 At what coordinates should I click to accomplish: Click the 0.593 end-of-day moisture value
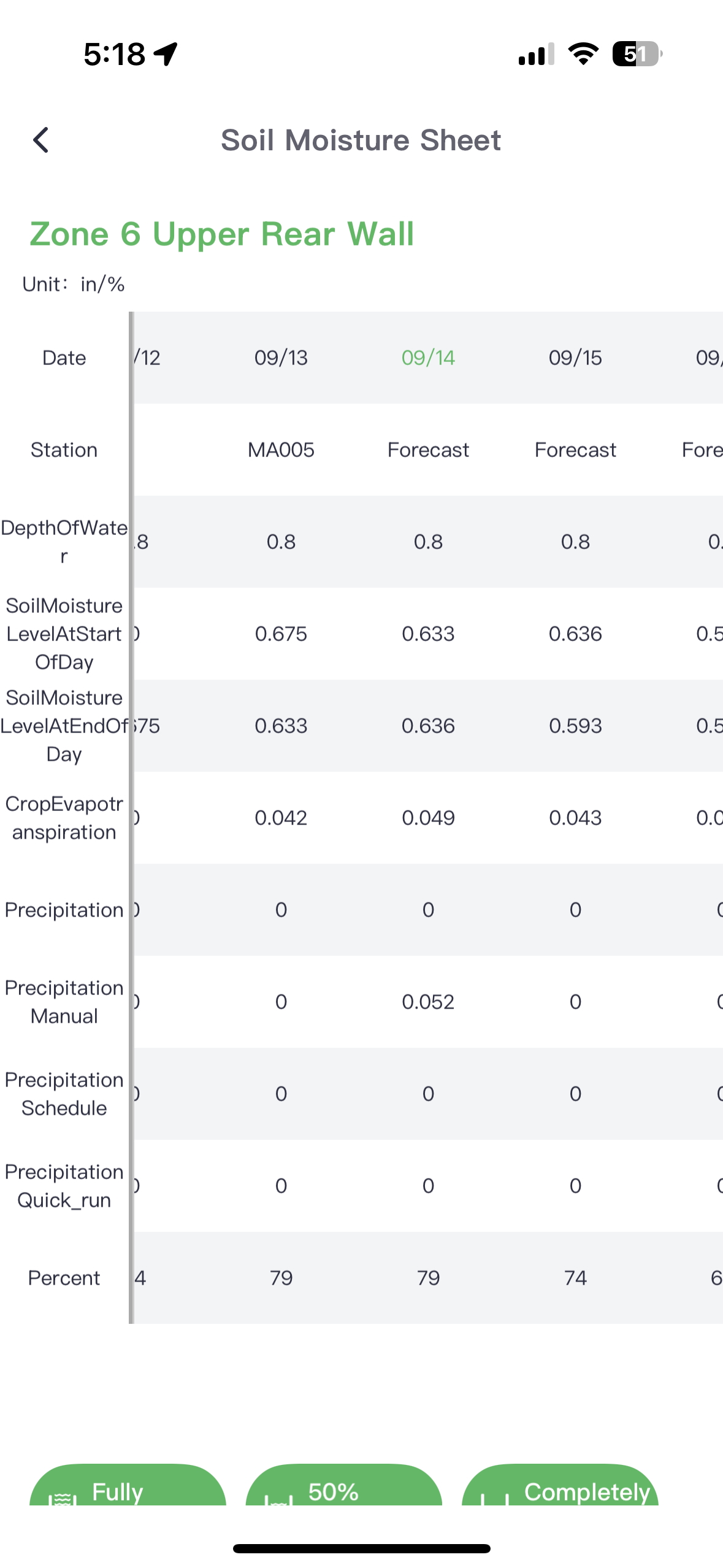(575, 726)
